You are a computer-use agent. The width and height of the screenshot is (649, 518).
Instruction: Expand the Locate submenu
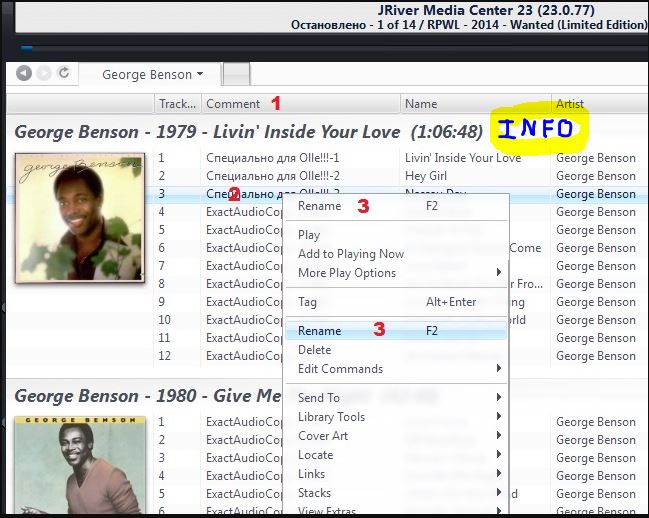[x=396, y=455]
